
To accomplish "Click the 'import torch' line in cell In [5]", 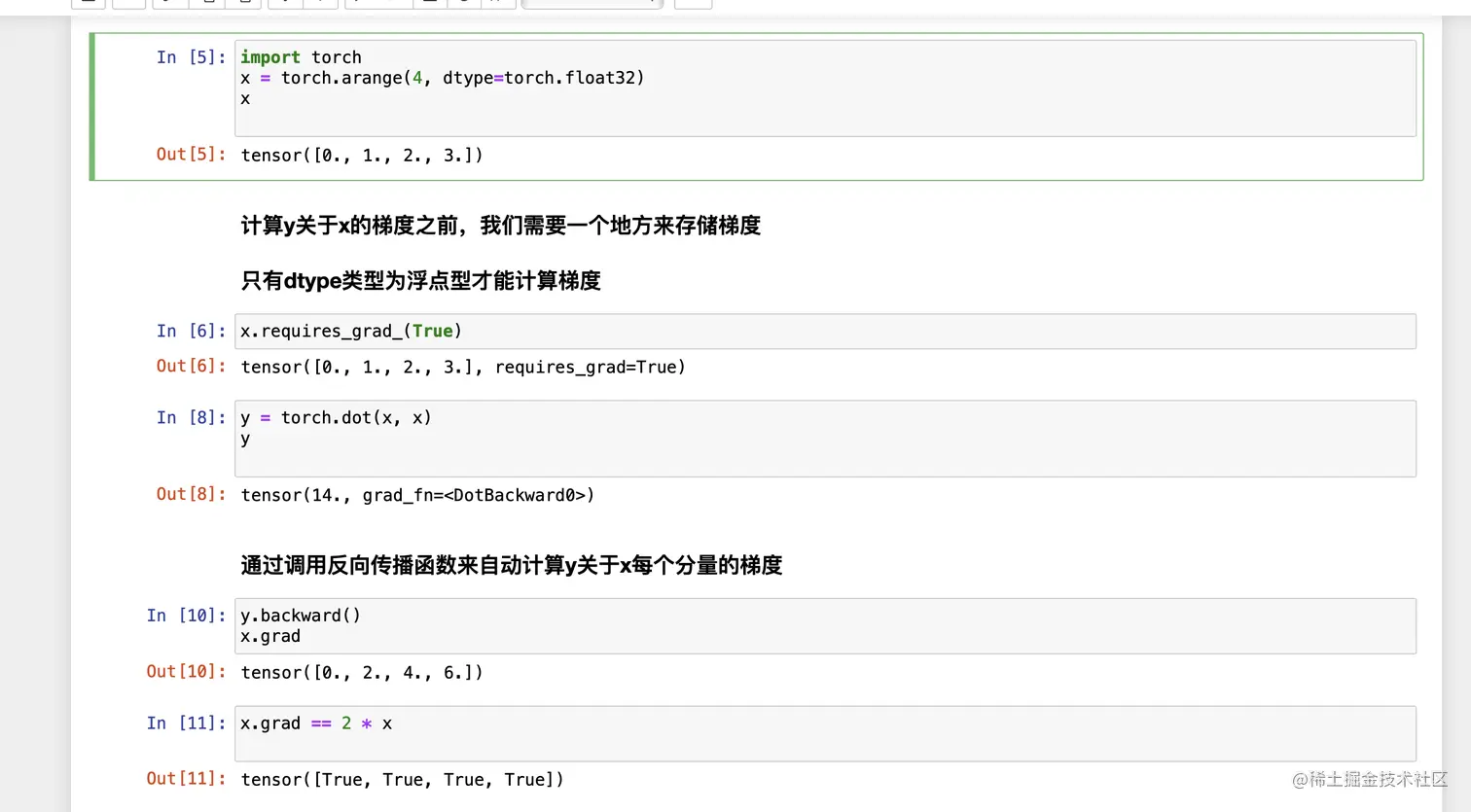I will coord(301,57).
